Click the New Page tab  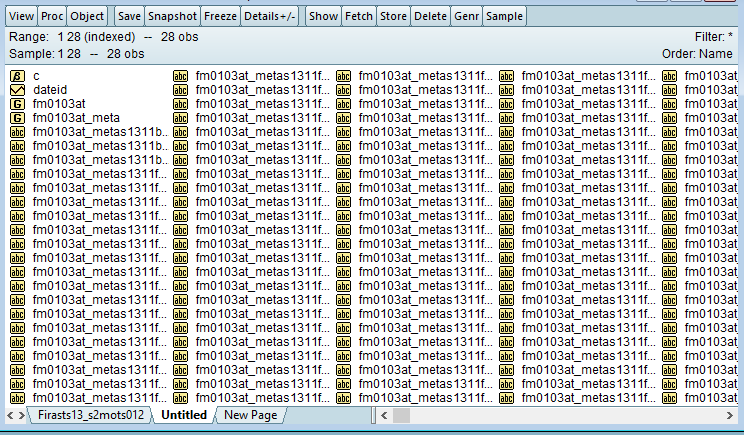[x=250, y=415]
